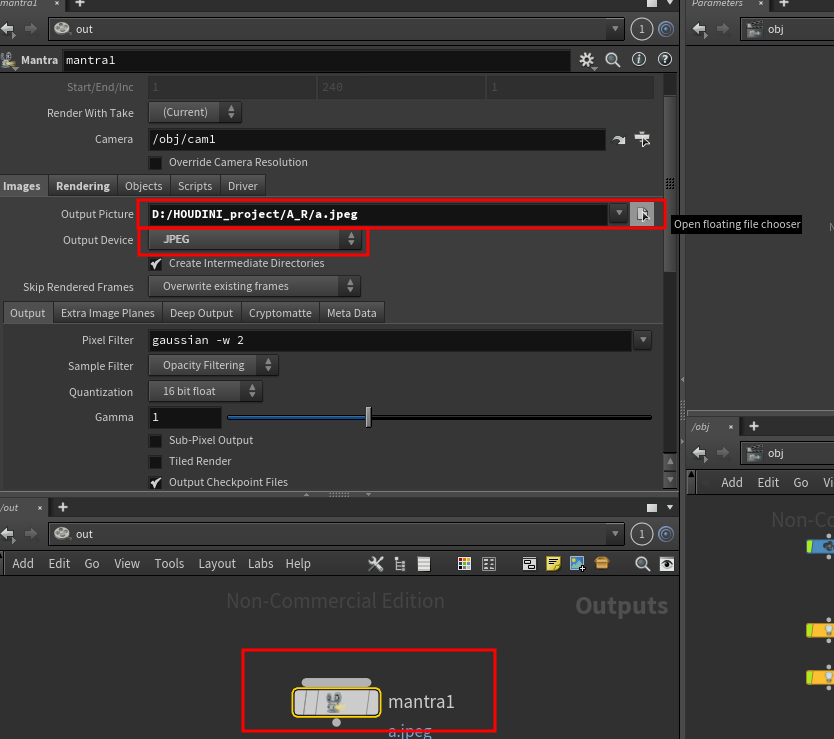Add a background image with the toolbar icon
This screenshot has height=739, width=834.
(x=578, y=564)
